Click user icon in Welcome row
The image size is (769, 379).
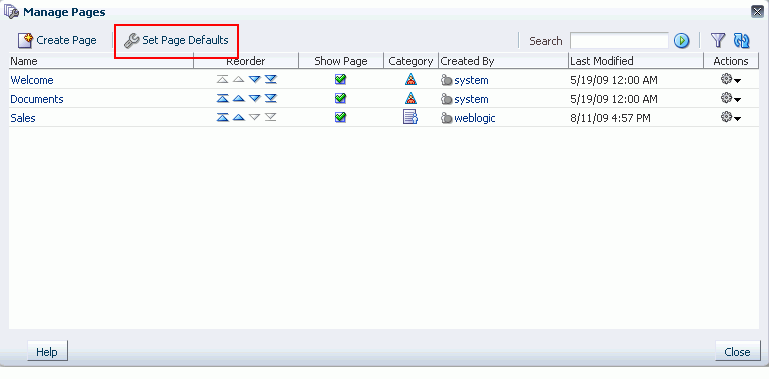[x=446, y=80]
